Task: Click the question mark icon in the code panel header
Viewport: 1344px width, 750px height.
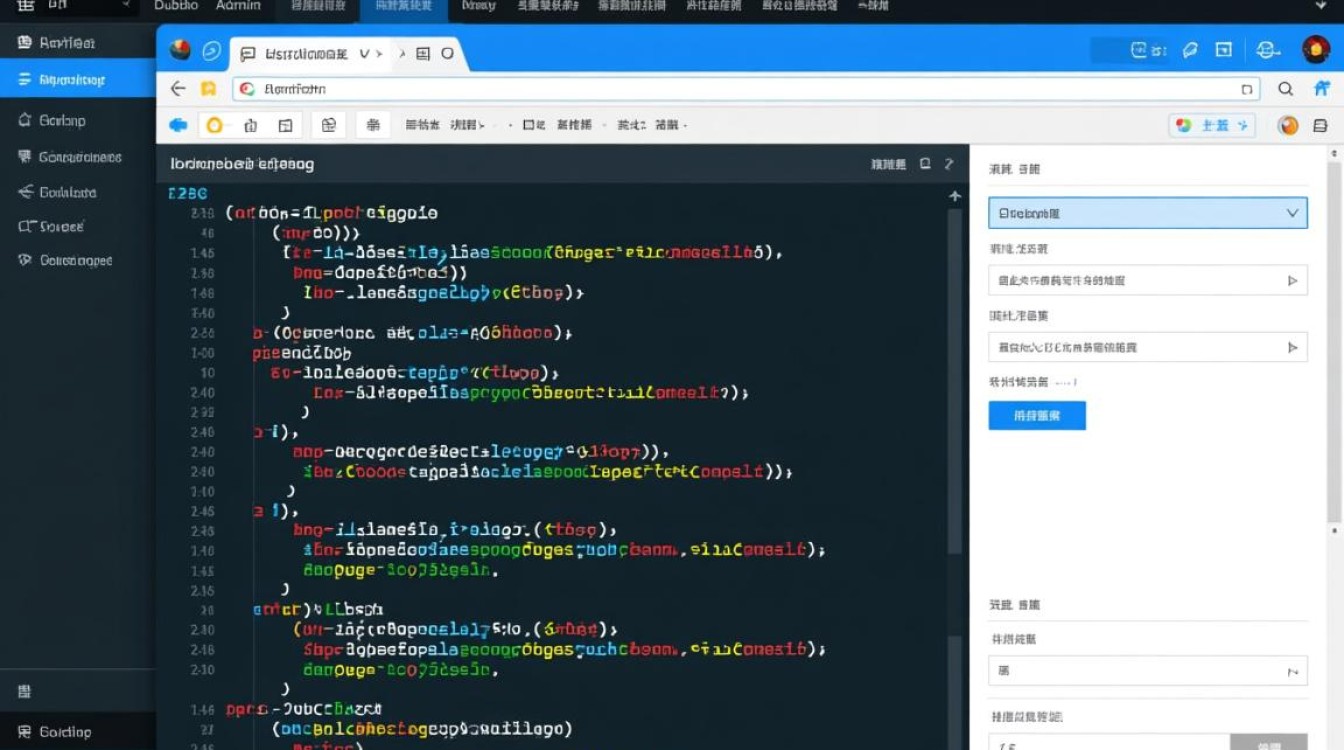Action: click(949, 164)
